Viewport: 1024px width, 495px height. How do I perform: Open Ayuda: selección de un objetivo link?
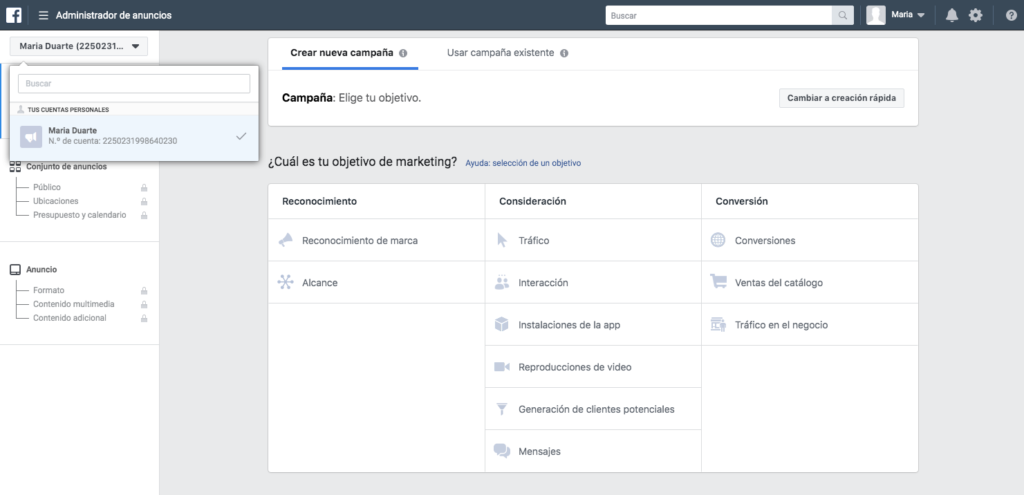(x=523, y=163)
